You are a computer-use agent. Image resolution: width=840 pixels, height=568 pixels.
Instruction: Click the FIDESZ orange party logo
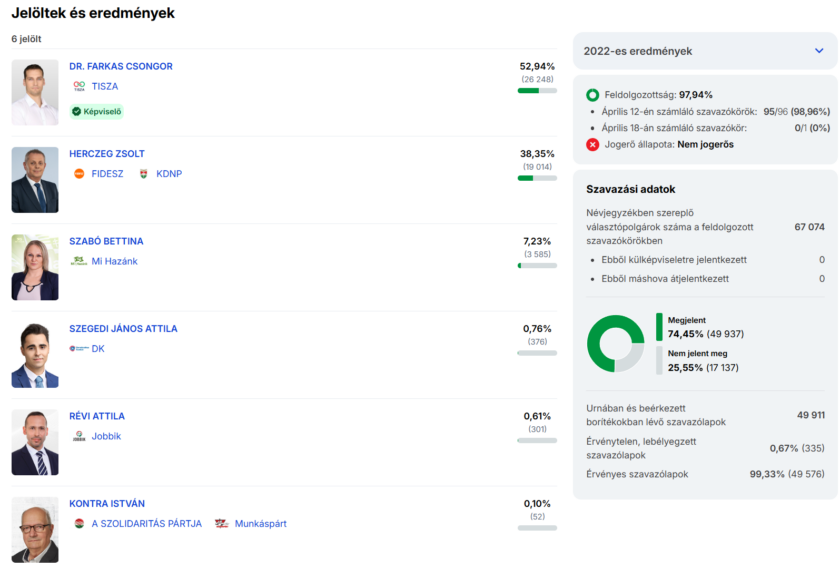[79, 174]
